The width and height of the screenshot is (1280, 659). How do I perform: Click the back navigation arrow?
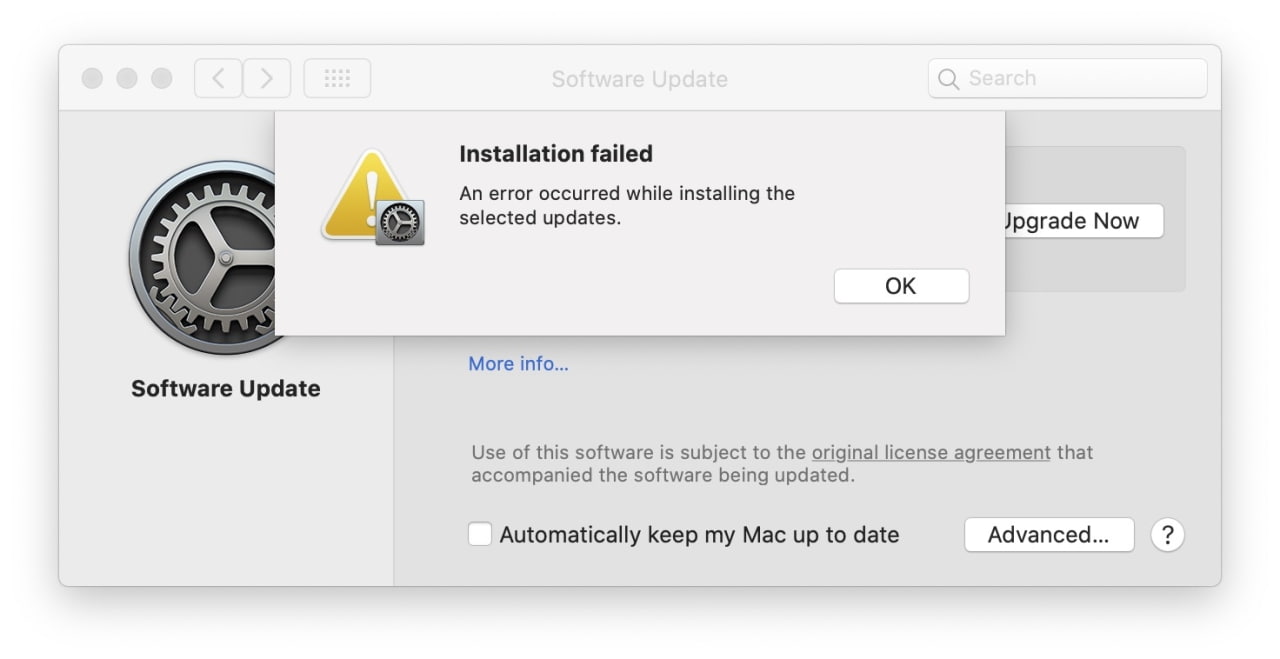point(218,77)
